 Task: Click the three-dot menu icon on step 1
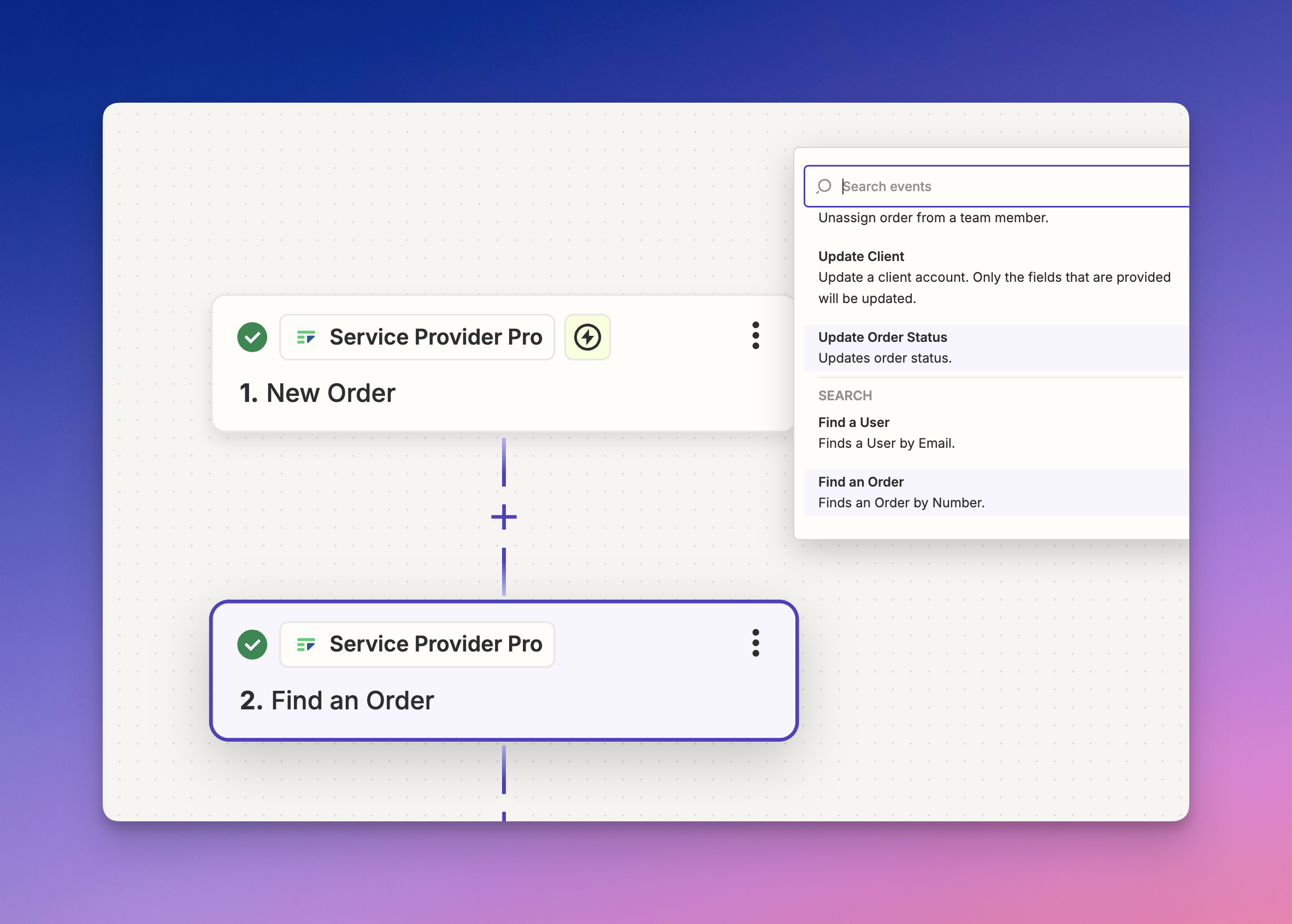756,336
